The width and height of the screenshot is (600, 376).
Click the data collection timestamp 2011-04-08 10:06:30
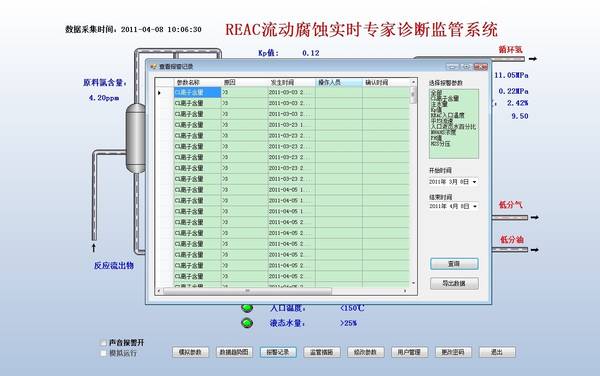[161, 29]
